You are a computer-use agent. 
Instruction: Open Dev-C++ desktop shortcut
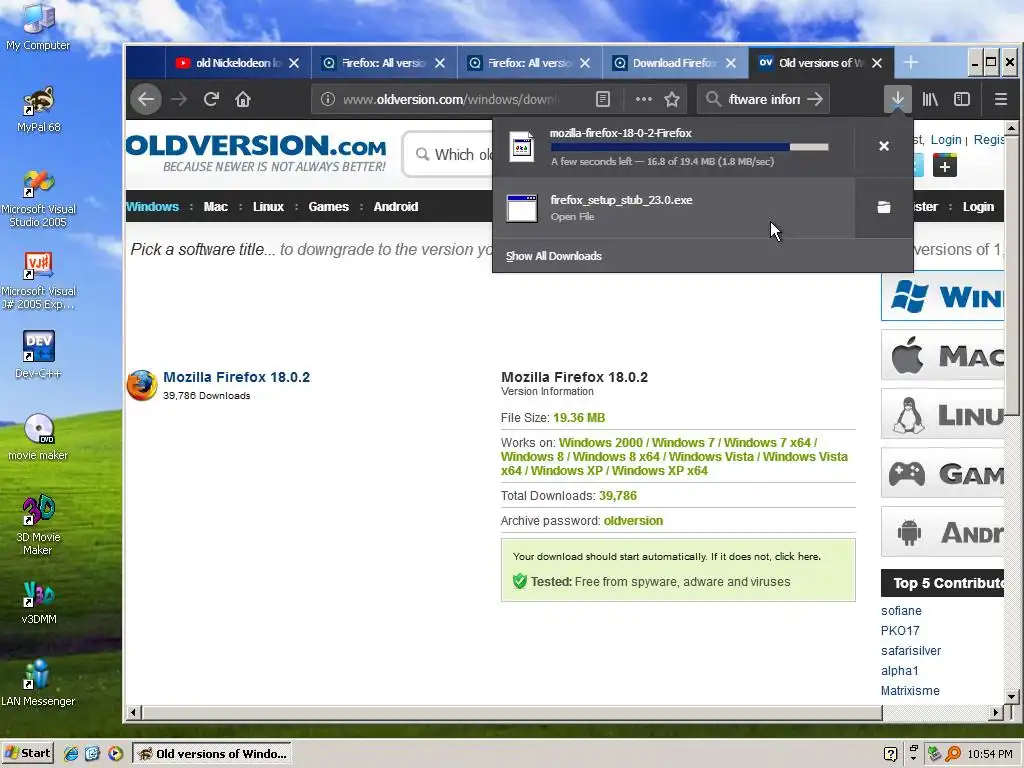tap(39, 355)
